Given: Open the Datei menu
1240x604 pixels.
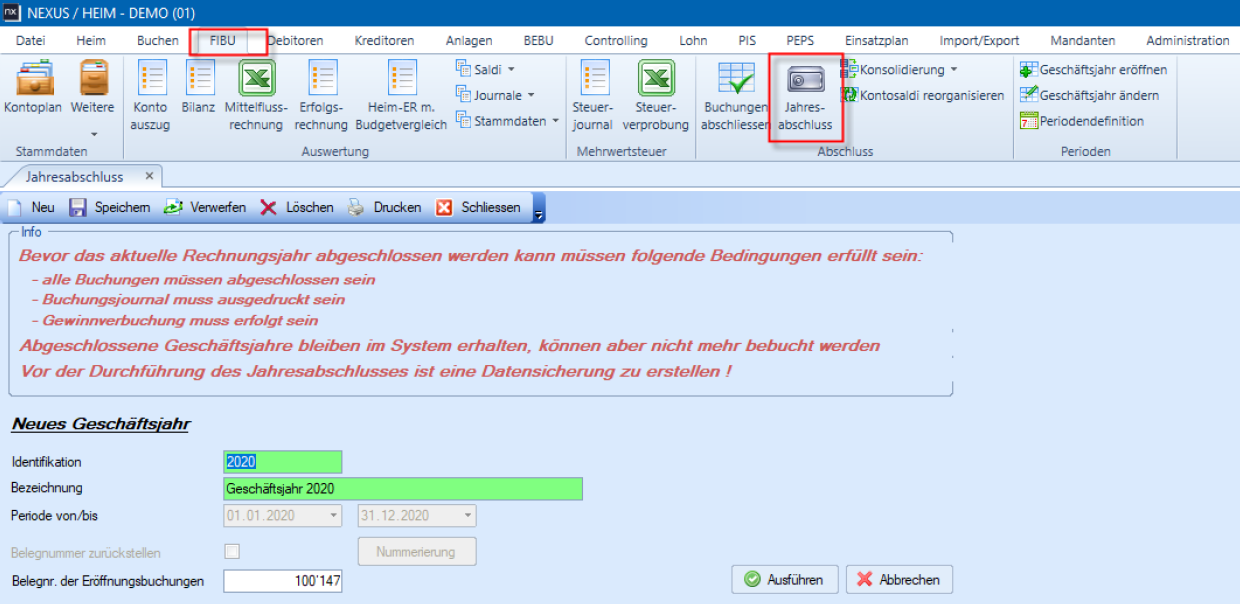Looking at the screenshot, I should [31, 41].
